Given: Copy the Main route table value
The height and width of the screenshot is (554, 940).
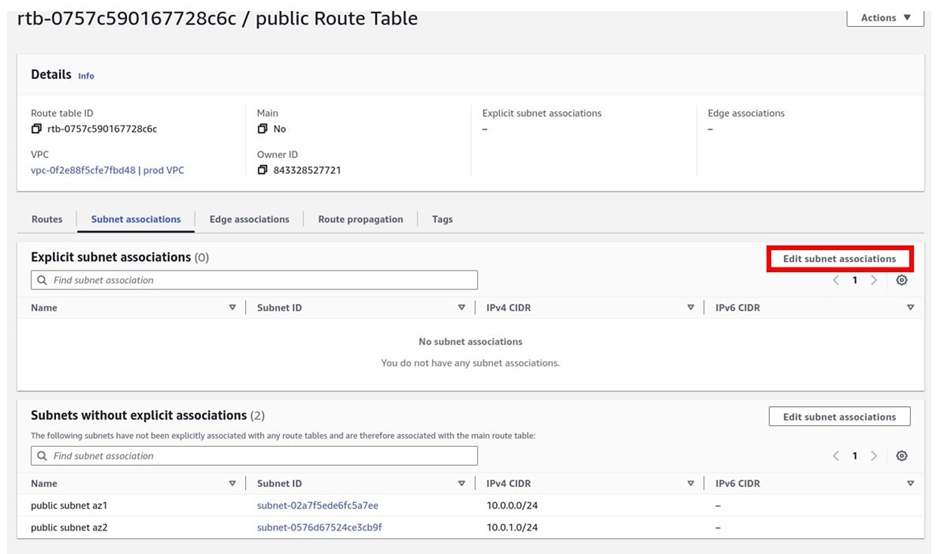Looking at the screenshot, I should 263,129.
